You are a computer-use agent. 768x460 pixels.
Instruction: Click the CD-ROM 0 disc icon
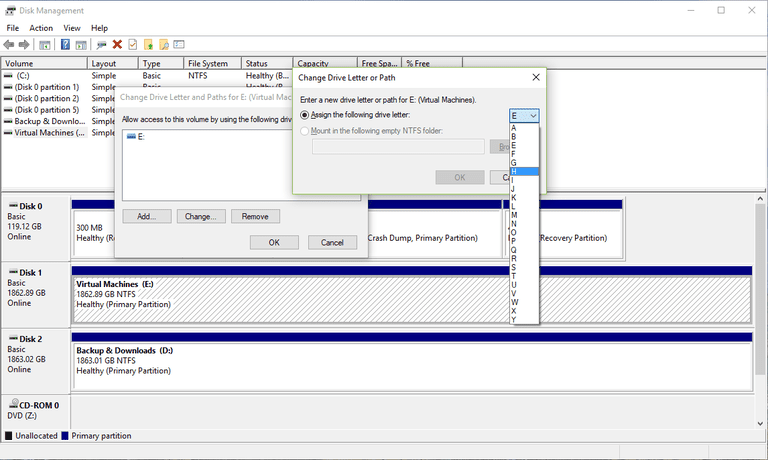tap(14, 404)
